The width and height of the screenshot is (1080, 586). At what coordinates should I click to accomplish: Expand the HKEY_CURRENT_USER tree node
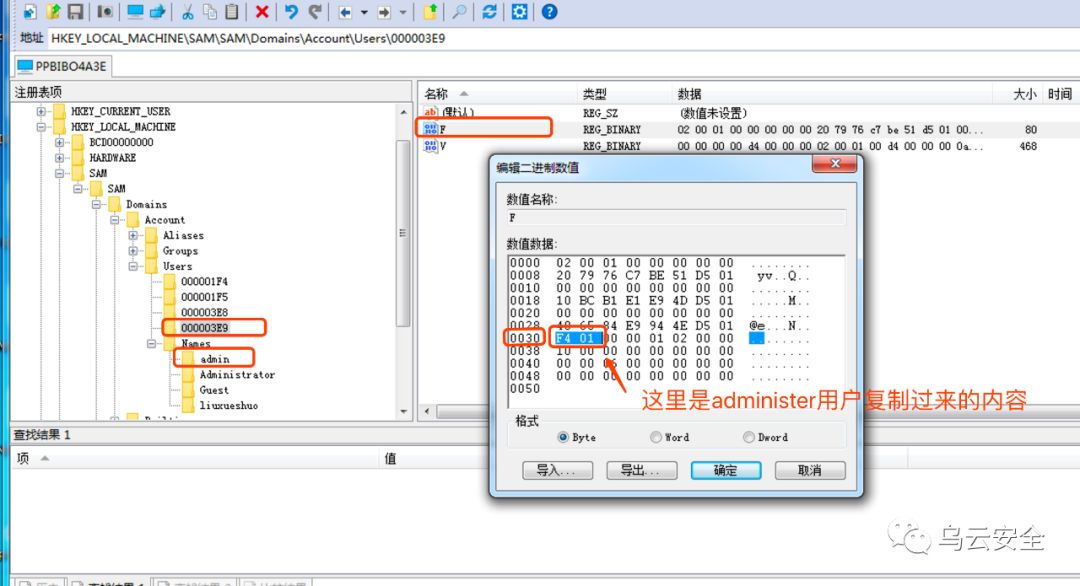click(41, 111)
